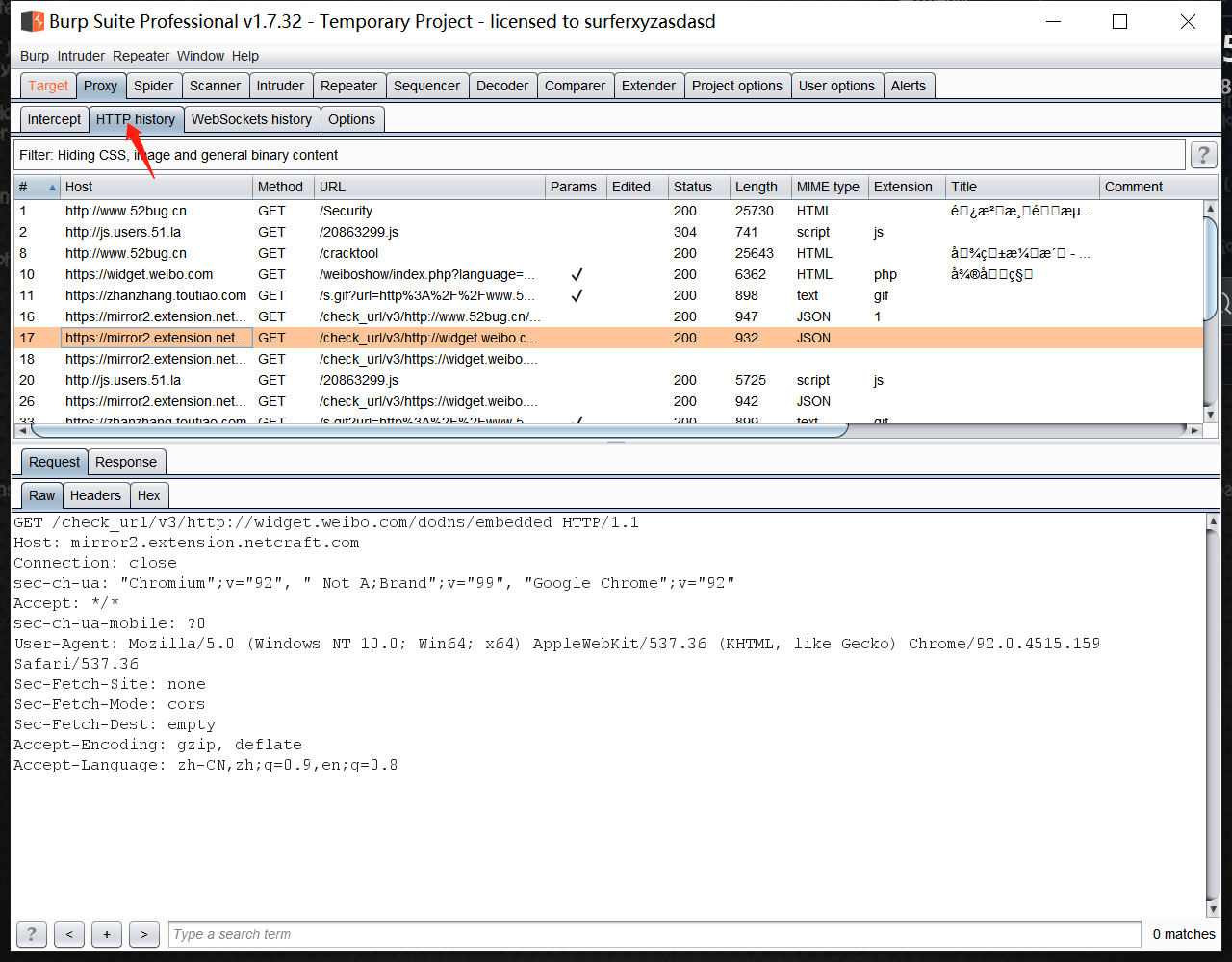View the Alerts tab

click(x=909, y=86)
